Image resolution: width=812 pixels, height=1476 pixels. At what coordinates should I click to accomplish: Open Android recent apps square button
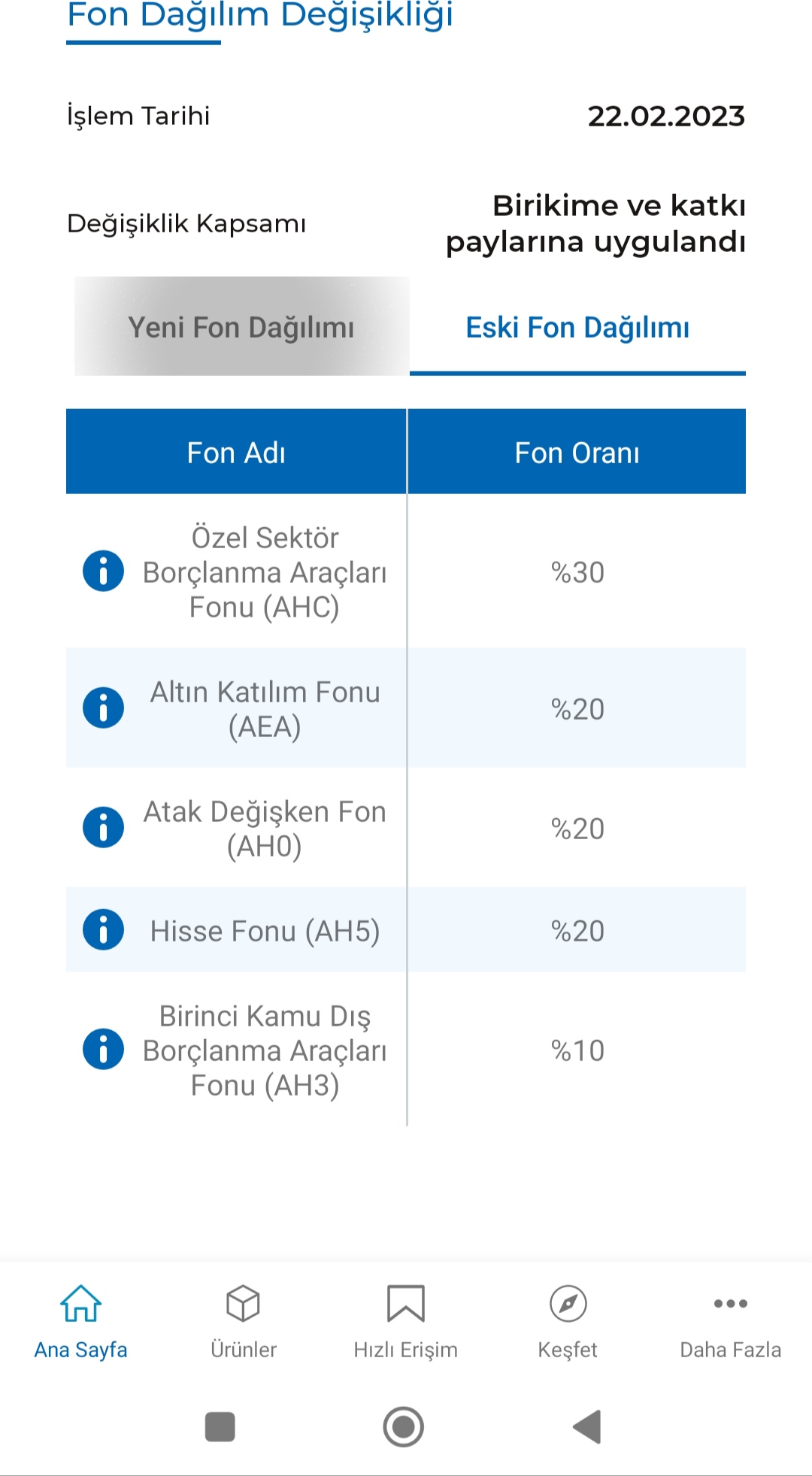tap(220, 1426)
